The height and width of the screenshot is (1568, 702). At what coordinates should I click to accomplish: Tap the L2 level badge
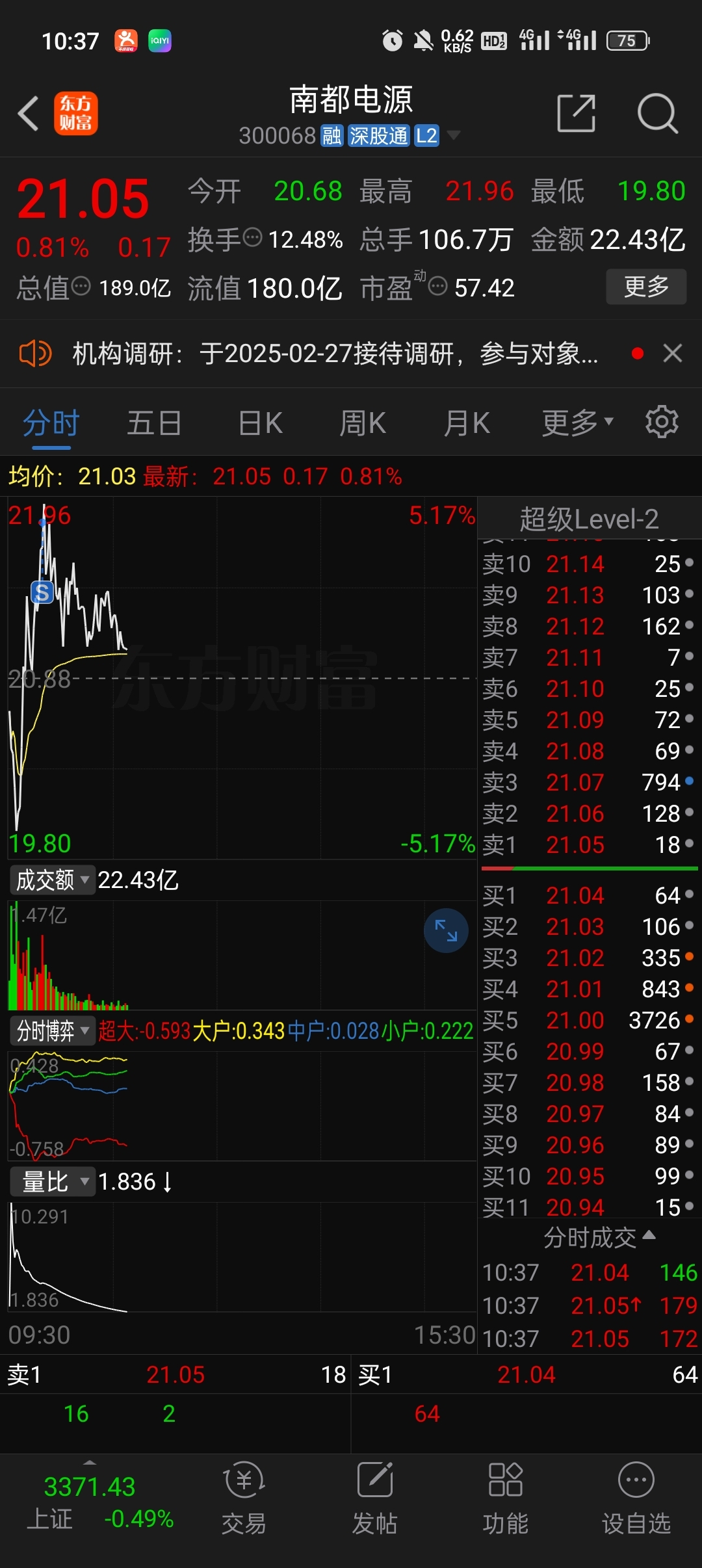(x=426, y=136)
